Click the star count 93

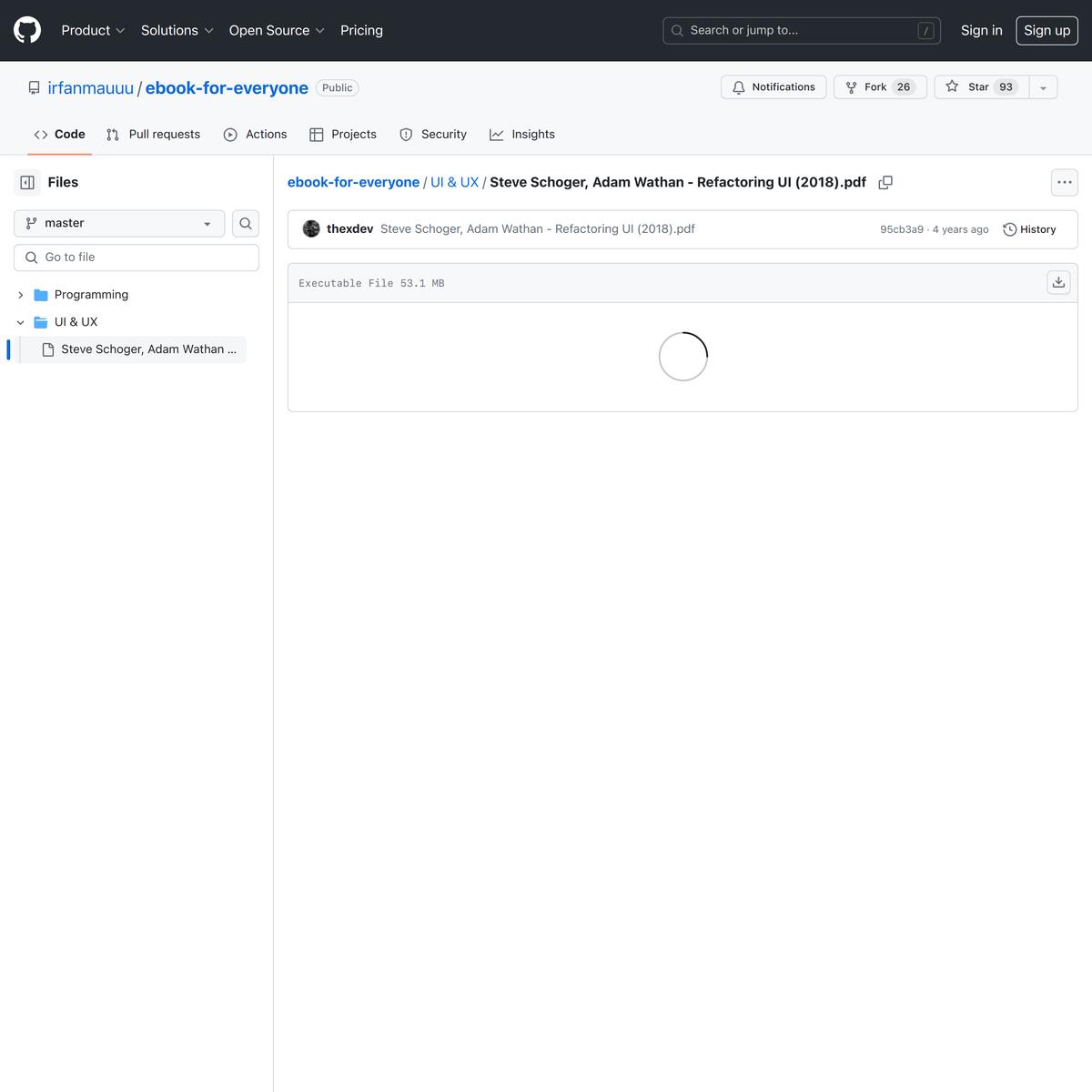(x=1006, y=87)
